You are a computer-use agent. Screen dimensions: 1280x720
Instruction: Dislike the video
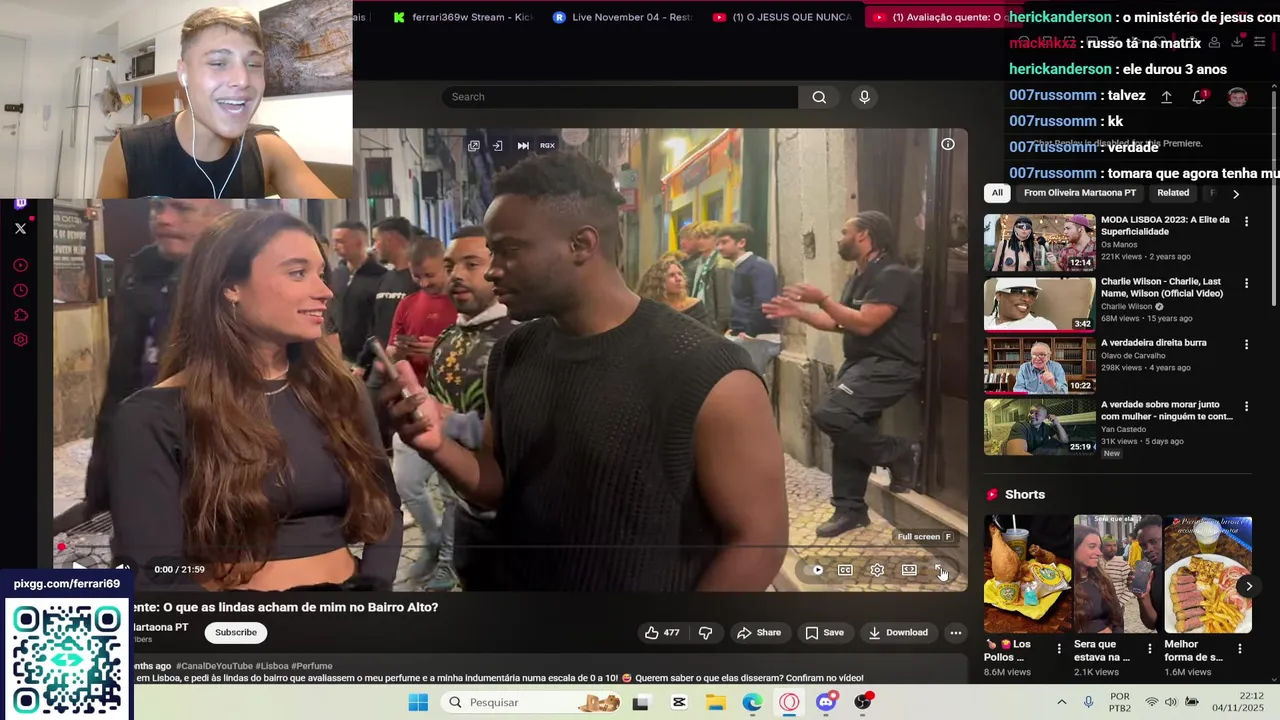point(705,632)
